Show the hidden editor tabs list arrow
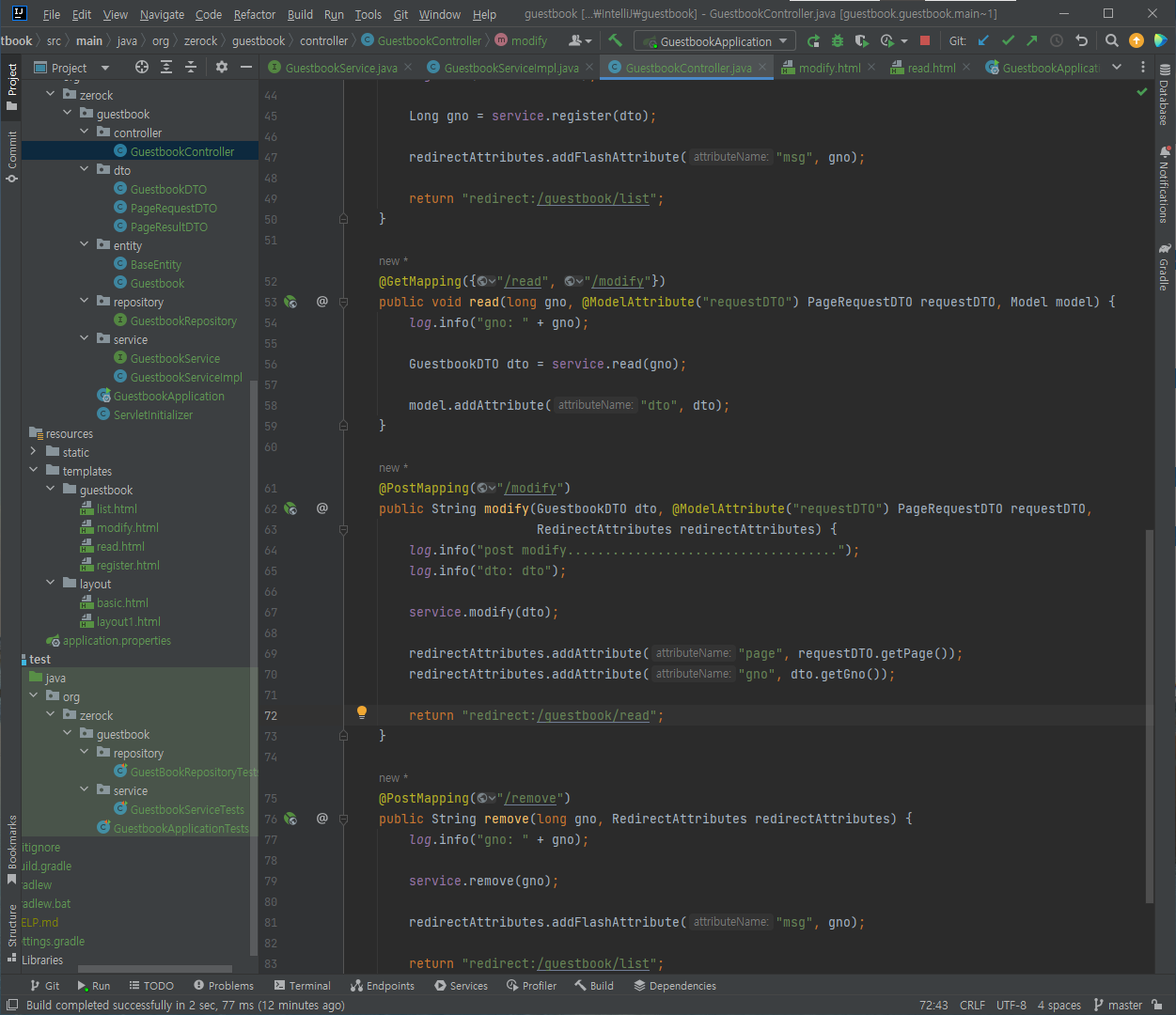Viewport: 1176px width, 1015px height. tap(1117, 67)
